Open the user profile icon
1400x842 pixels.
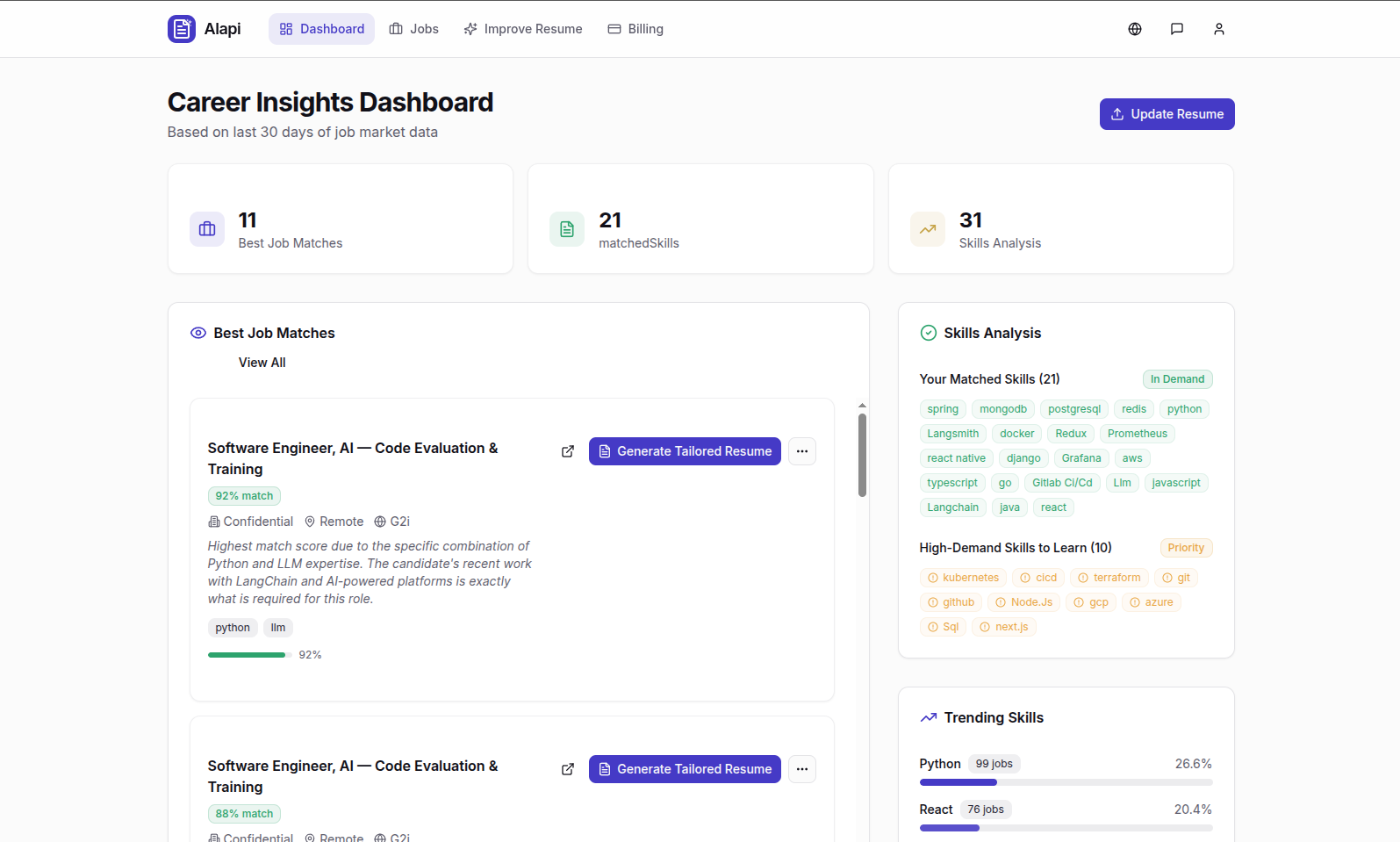[x=1219, y=29]
